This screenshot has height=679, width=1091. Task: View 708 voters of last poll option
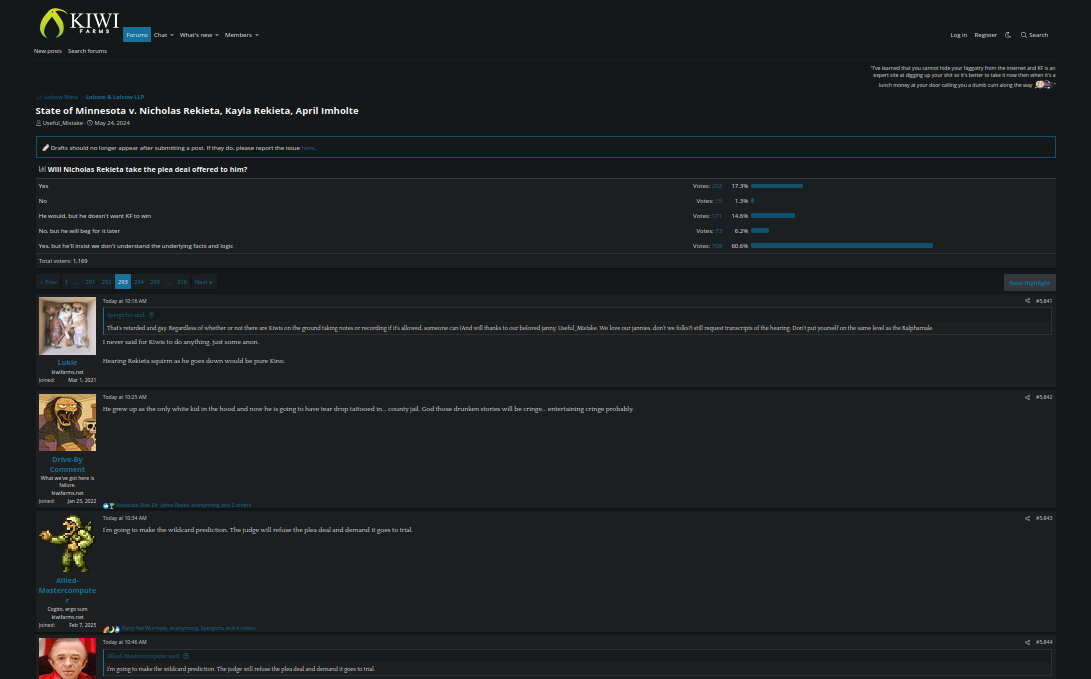pyautogui.click(x=717, y=246)
